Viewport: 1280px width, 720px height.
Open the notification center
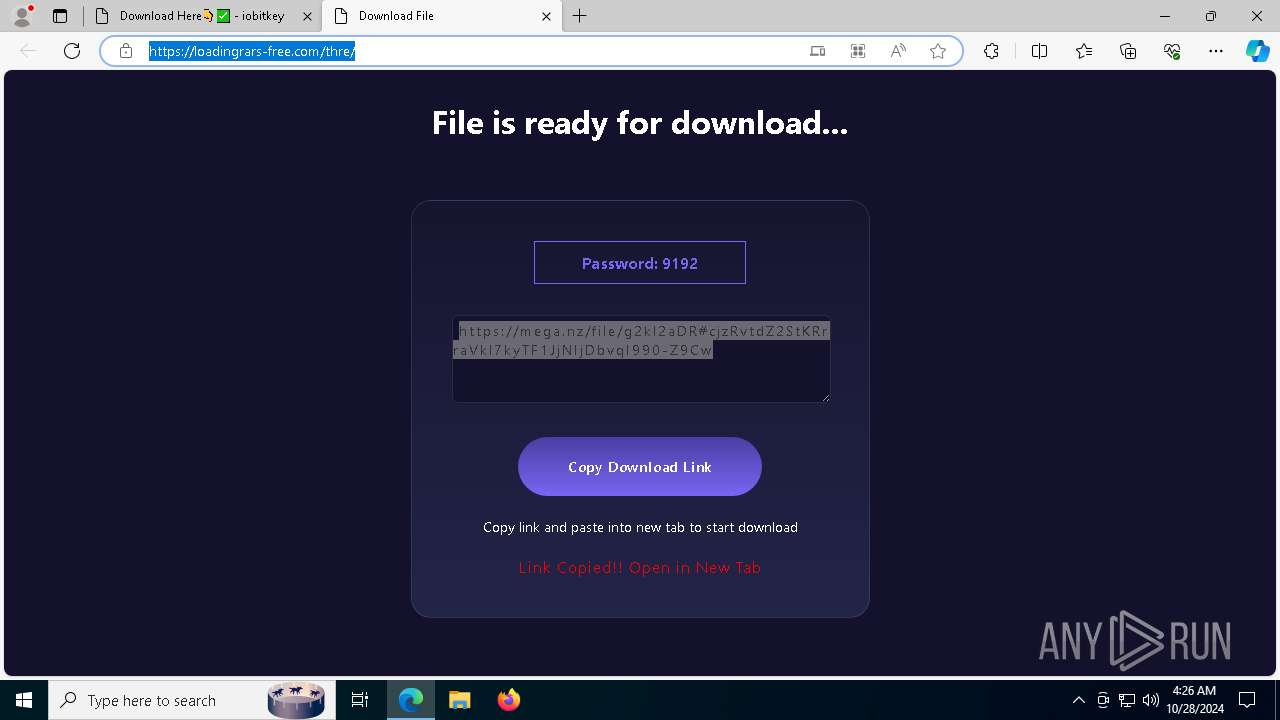point(1247,700)
